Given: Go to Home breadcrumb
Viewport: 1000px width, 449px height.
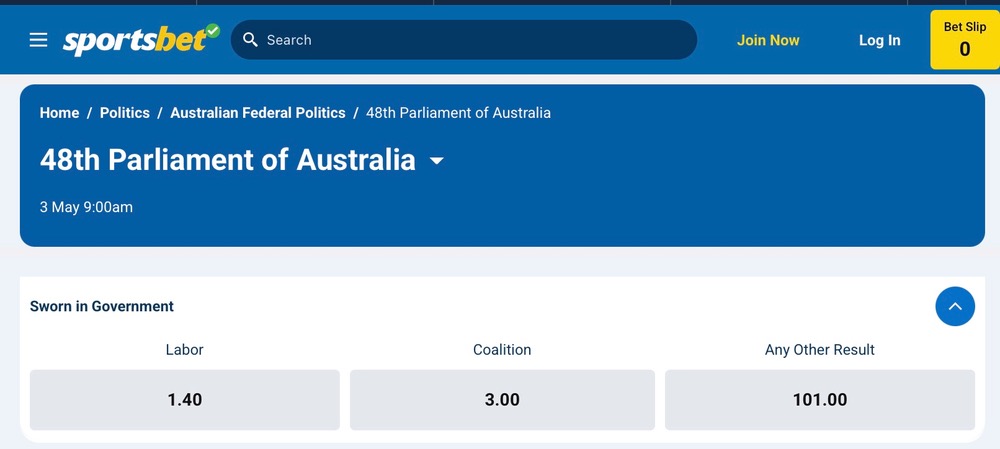Looking at the screenshot, I should click(59, 113).
